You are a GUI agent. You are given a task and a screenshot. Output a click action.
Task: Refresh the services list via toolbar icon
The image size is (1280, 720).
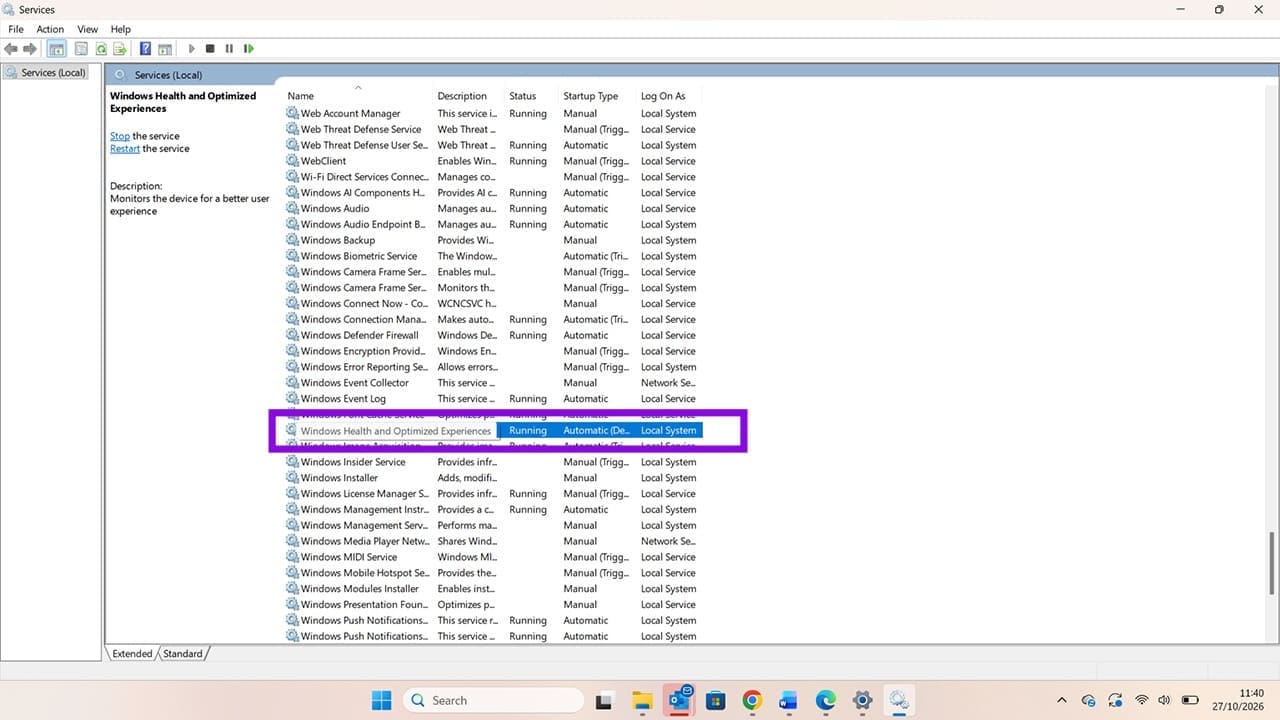click(101, 48)
